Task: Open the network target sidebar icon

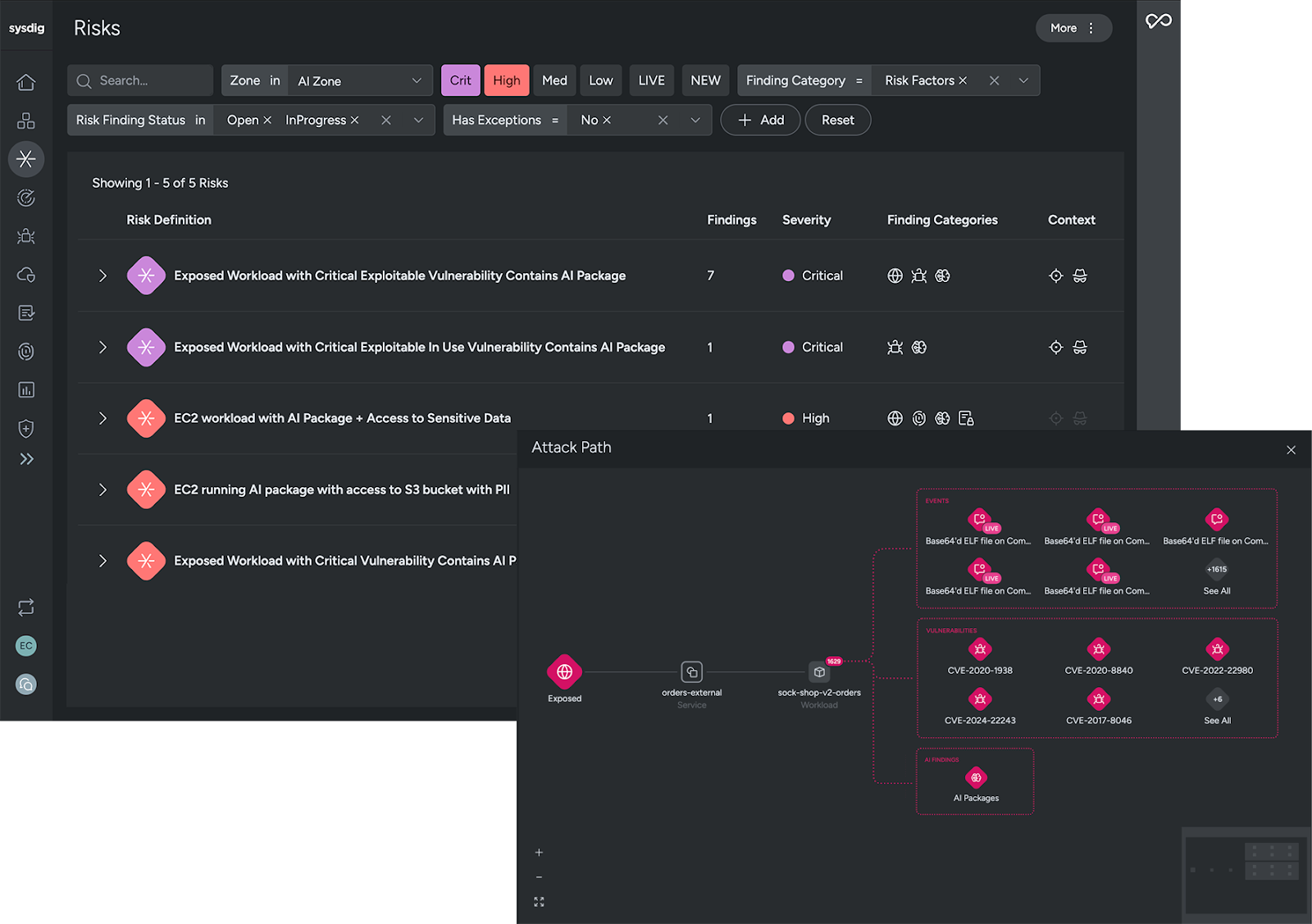Action: pyautogui.click(x=26, y=352)
